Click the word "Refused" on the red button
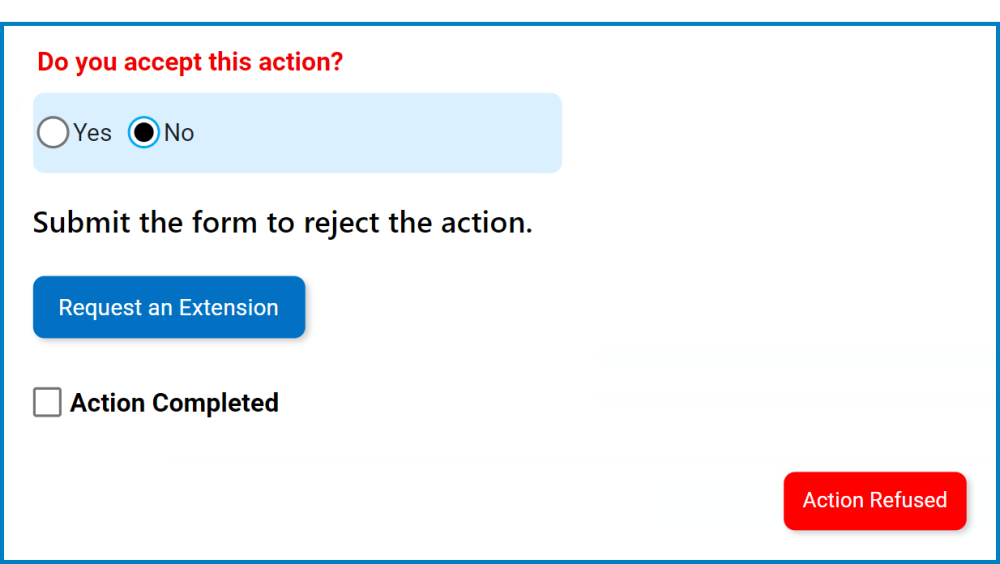 pyautogui.click(x=909, y=500)
